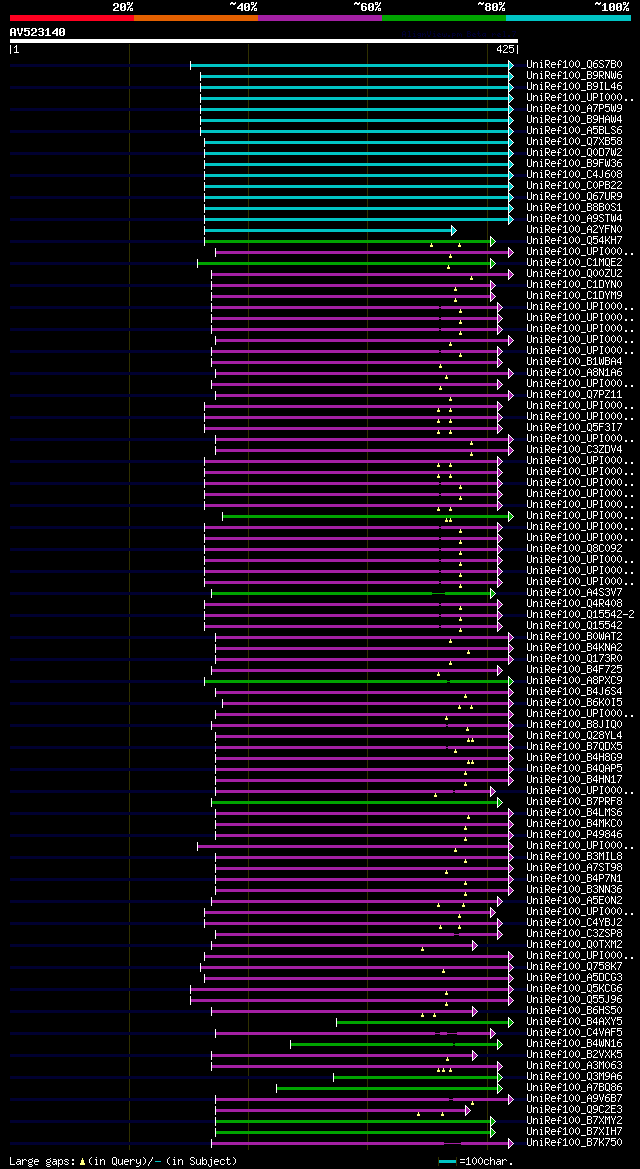The height and width of the screenshot is (1169, 640).
Task: Choose the UniRef100_B1WBA4 hit label
Action: pos(574,362)
